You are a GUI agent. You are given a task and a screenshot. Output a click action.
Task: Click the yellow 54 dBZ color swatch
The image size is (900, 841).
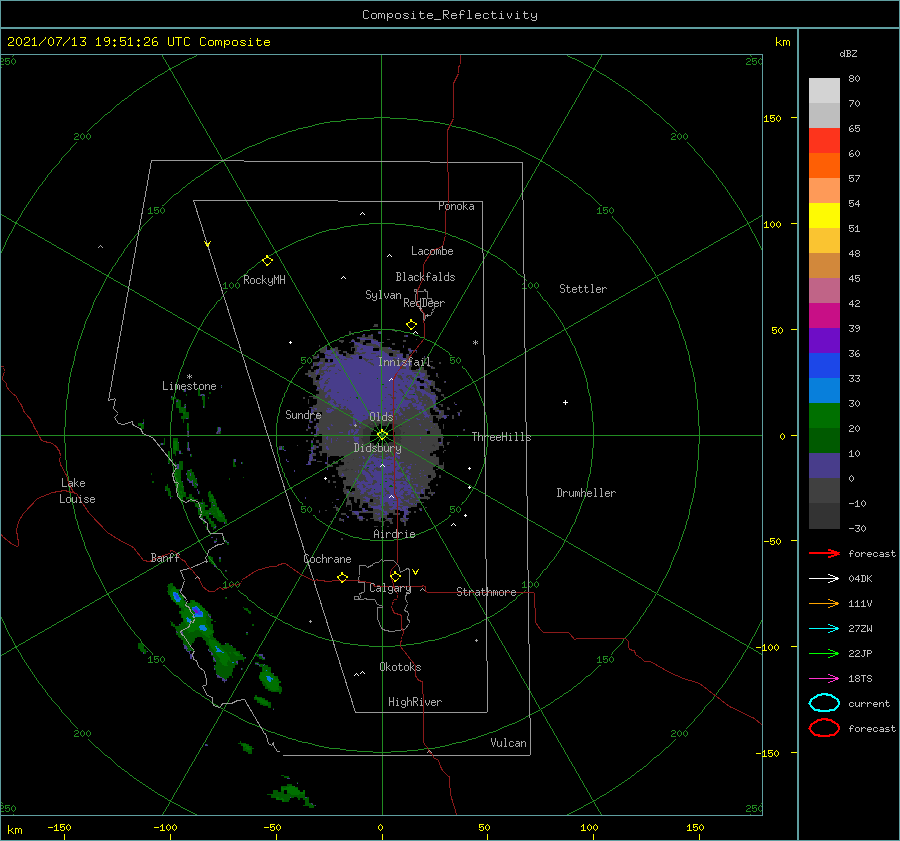(x=824, y=215)
